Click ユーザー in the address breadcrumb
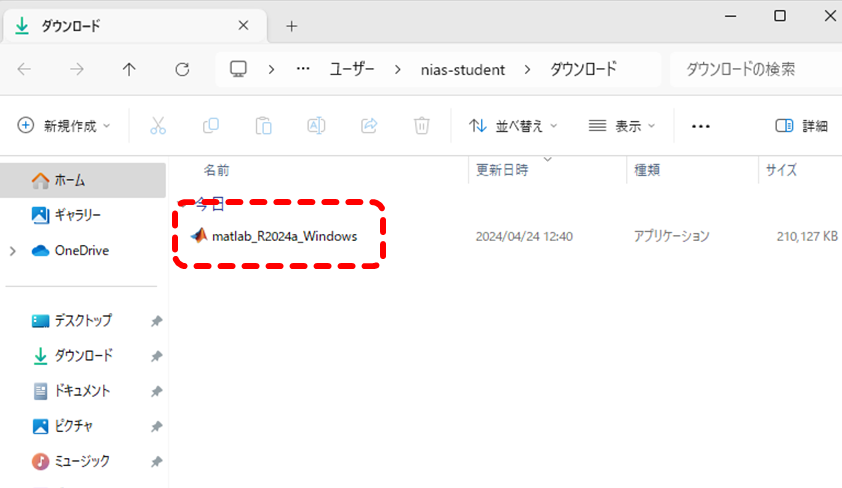Viewport: 842px width, 488px height. click(352, 69)
